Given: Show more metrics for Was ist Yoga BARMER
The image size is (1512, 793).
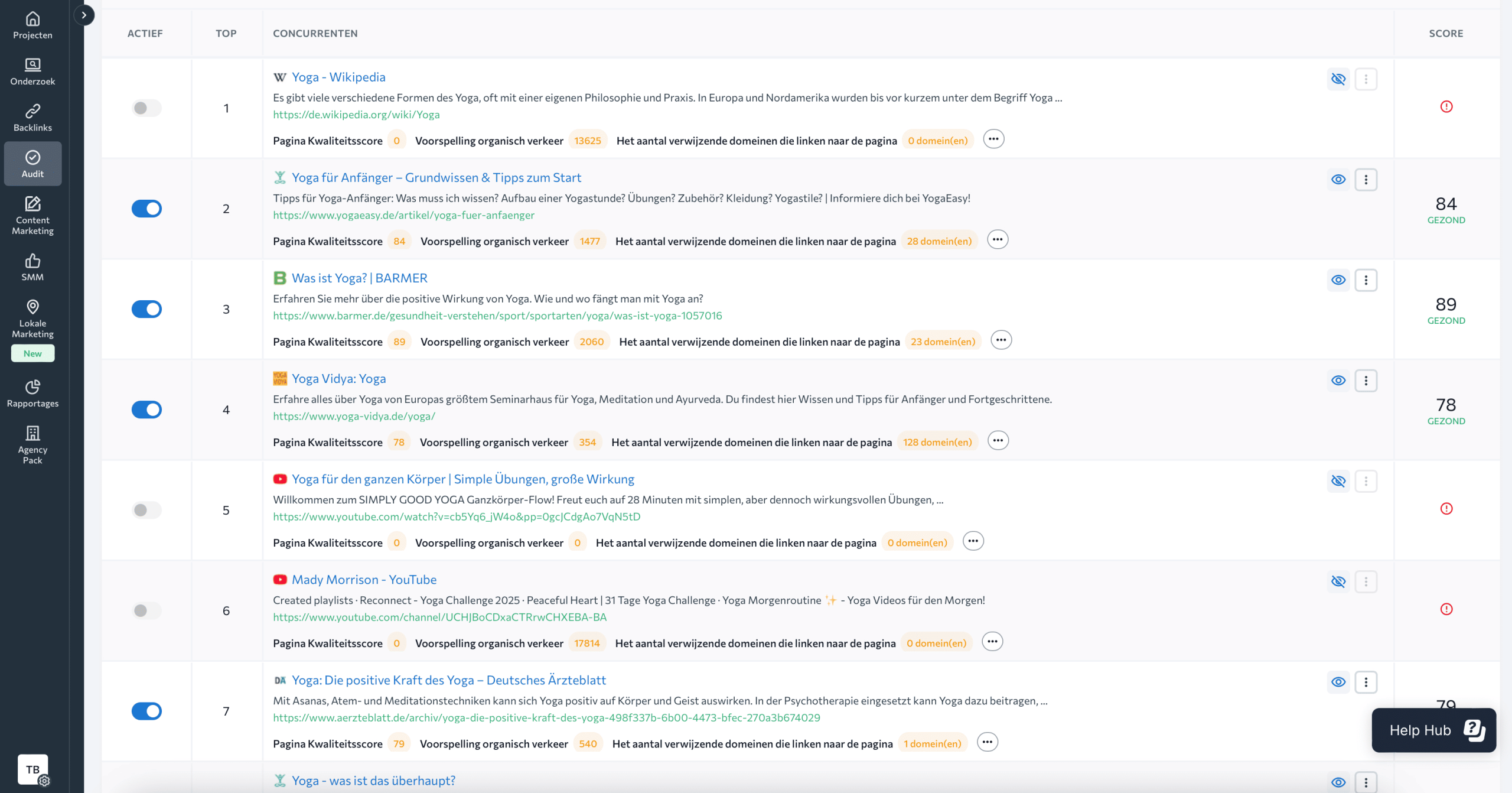Looking at the screenshot, I should (x=1001, y=340).
